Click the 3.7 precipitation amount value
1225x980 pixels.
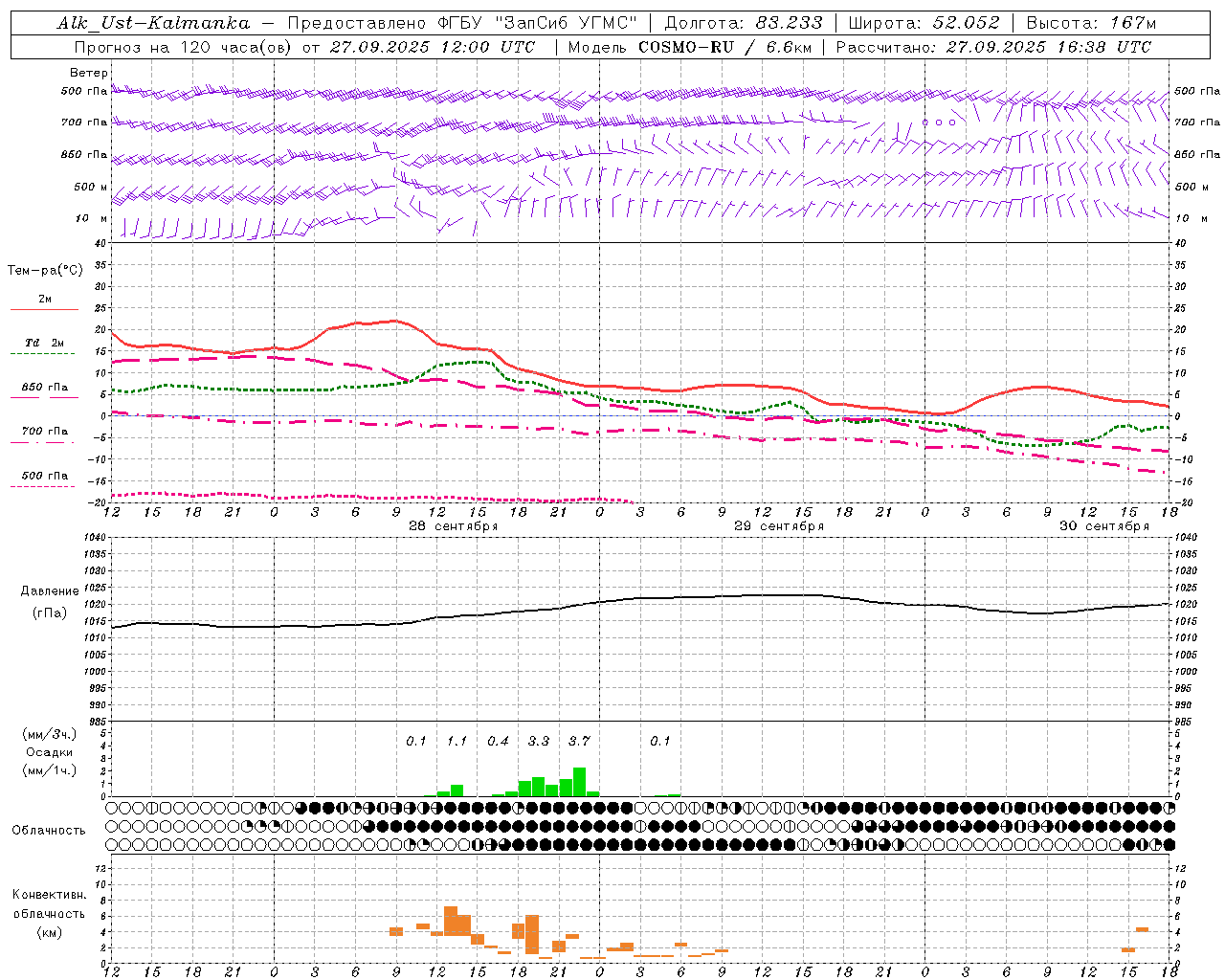(579, 741)
